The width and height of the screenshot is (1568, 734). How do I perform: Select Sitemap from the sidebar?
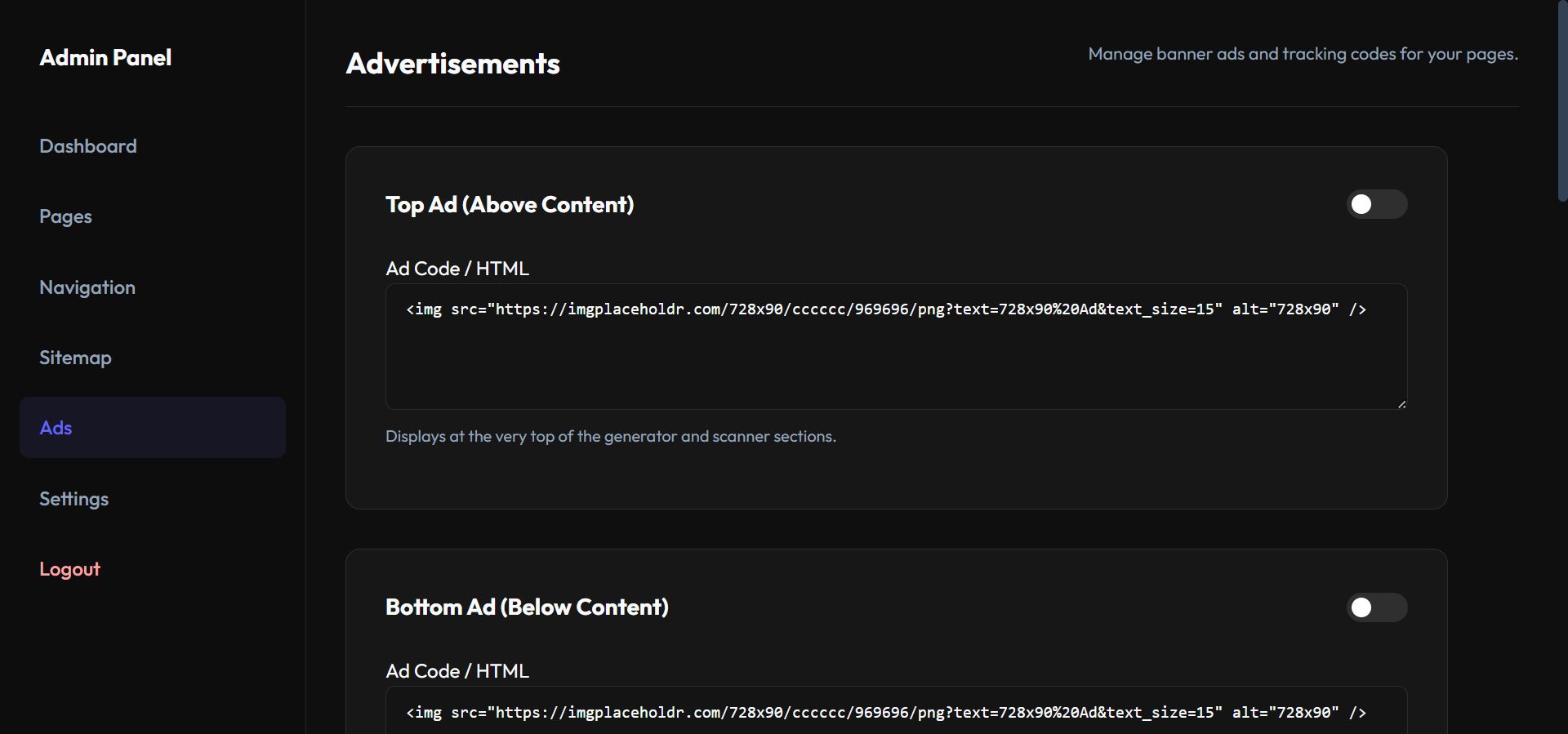[x=75, y=358]
